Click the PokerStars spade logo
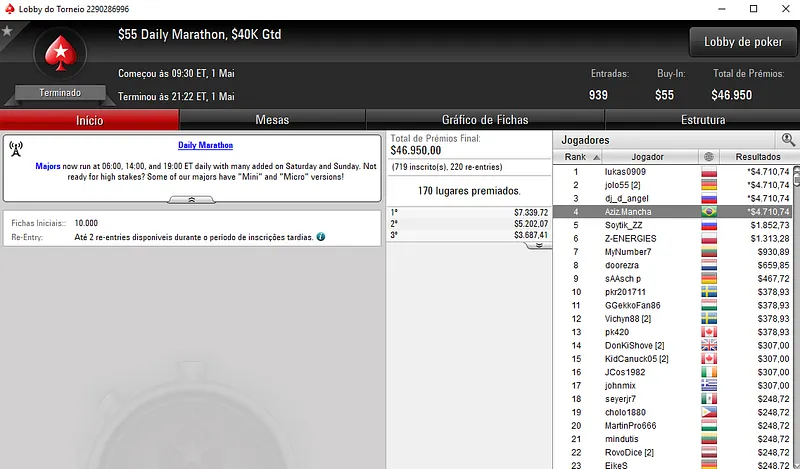800x469 pixels. click(x=60, y=53)
